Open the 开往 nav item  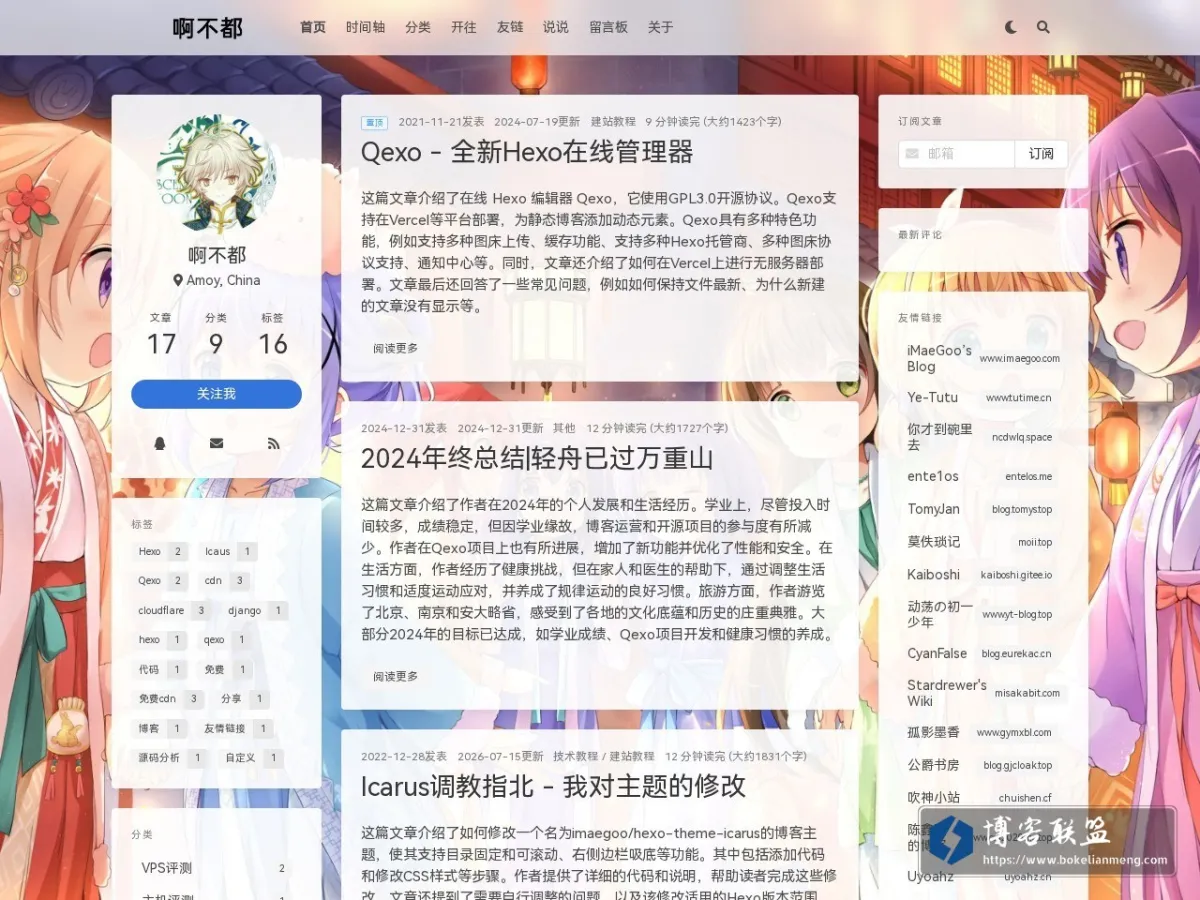pos(464,28)
